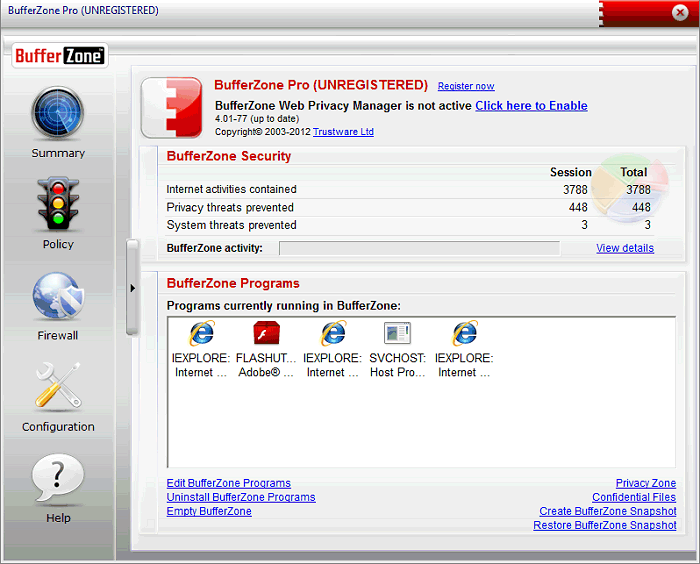700x564 pixels.
Task: Click Restore BufferZone Snapshot
Action: coord(605,525)
